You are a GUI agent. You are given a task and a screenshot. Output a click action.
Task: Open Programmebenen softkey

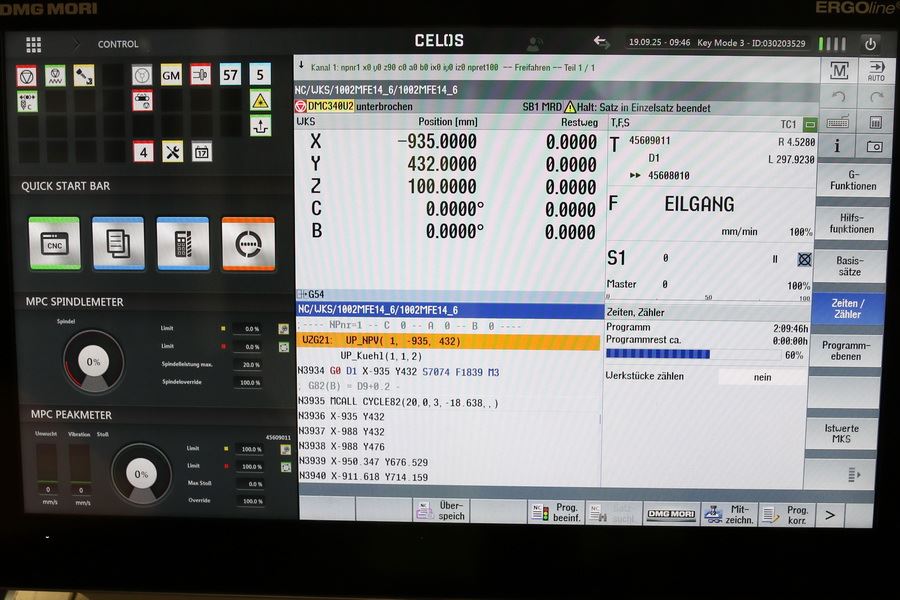tap(845, 350)
